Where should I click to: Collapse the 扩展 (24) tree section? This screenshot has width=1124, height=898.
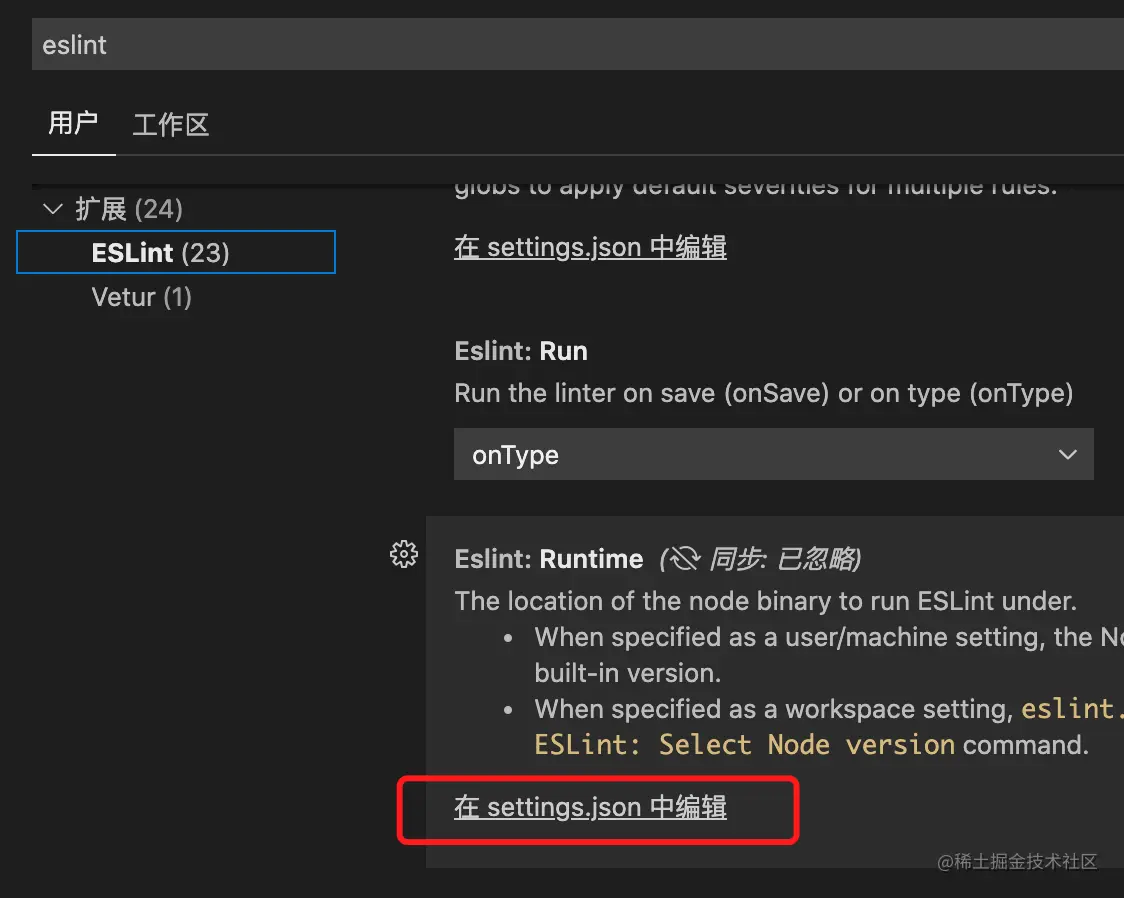53,209
